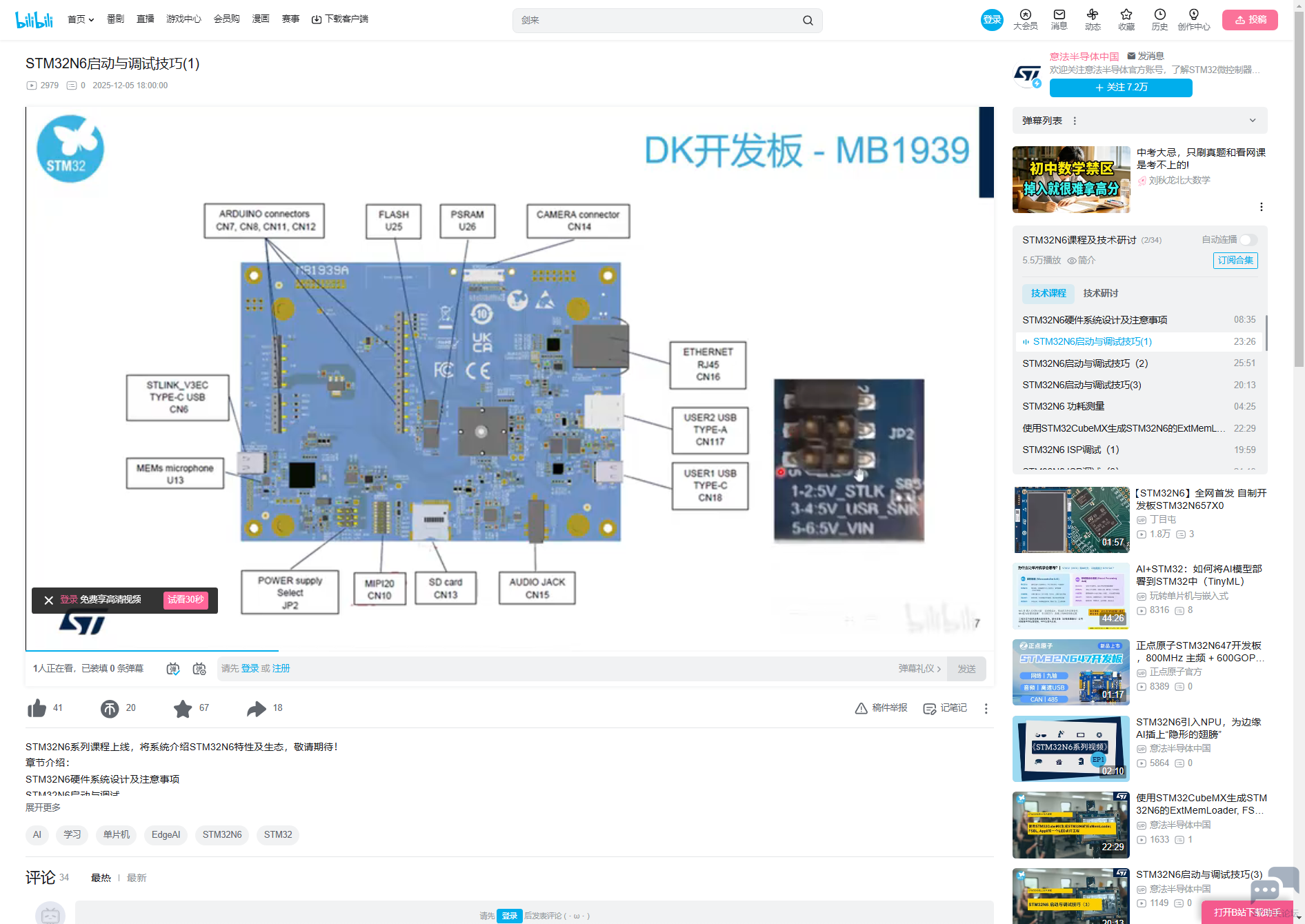
Task: Open the 全网首发 自制开发板 video thumbnail
Action: 1071,520
